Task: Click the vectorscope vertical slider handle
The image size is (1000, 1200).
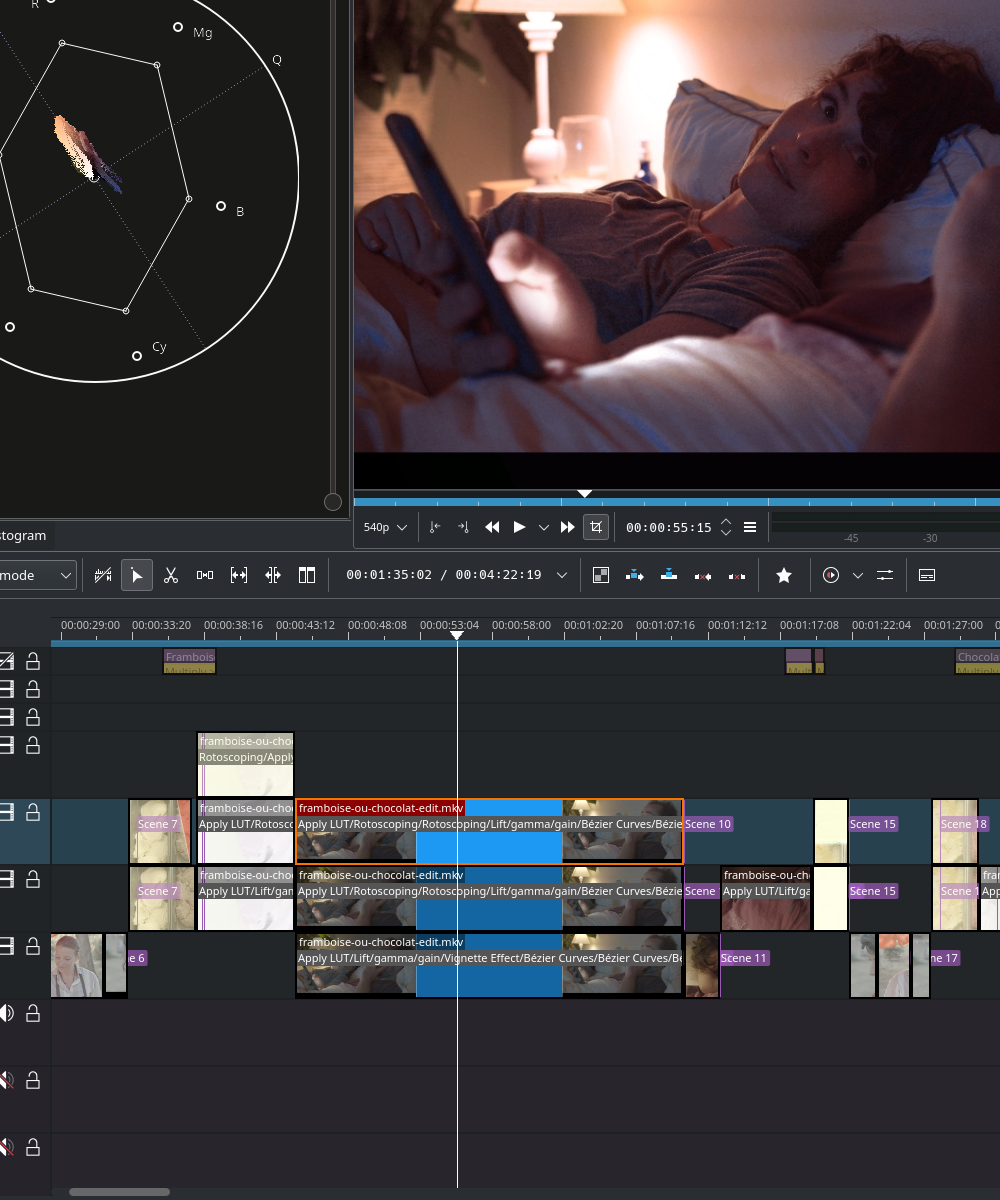Action: pyautogui.click(x=333, y=502)
